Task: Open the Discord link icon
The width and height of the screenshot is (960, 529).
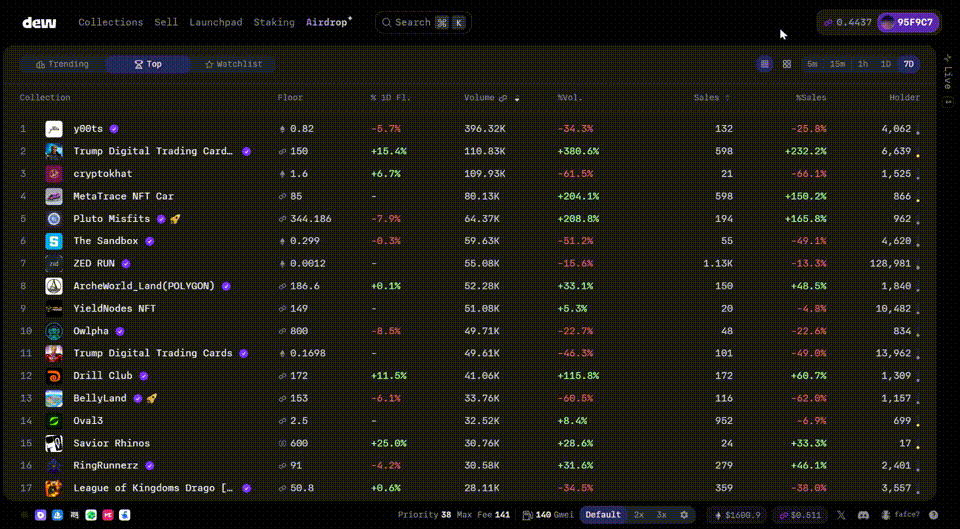Action: [863, 515]
